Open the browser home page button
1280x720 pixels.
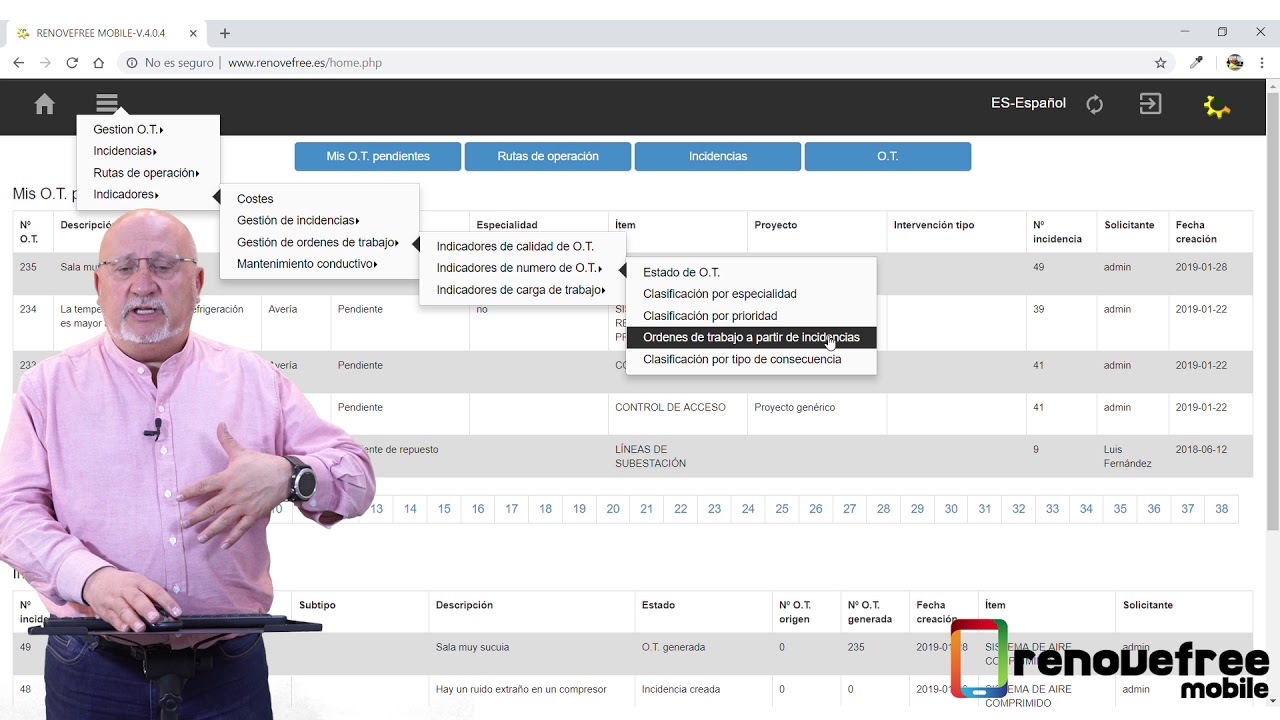(98, 62)
